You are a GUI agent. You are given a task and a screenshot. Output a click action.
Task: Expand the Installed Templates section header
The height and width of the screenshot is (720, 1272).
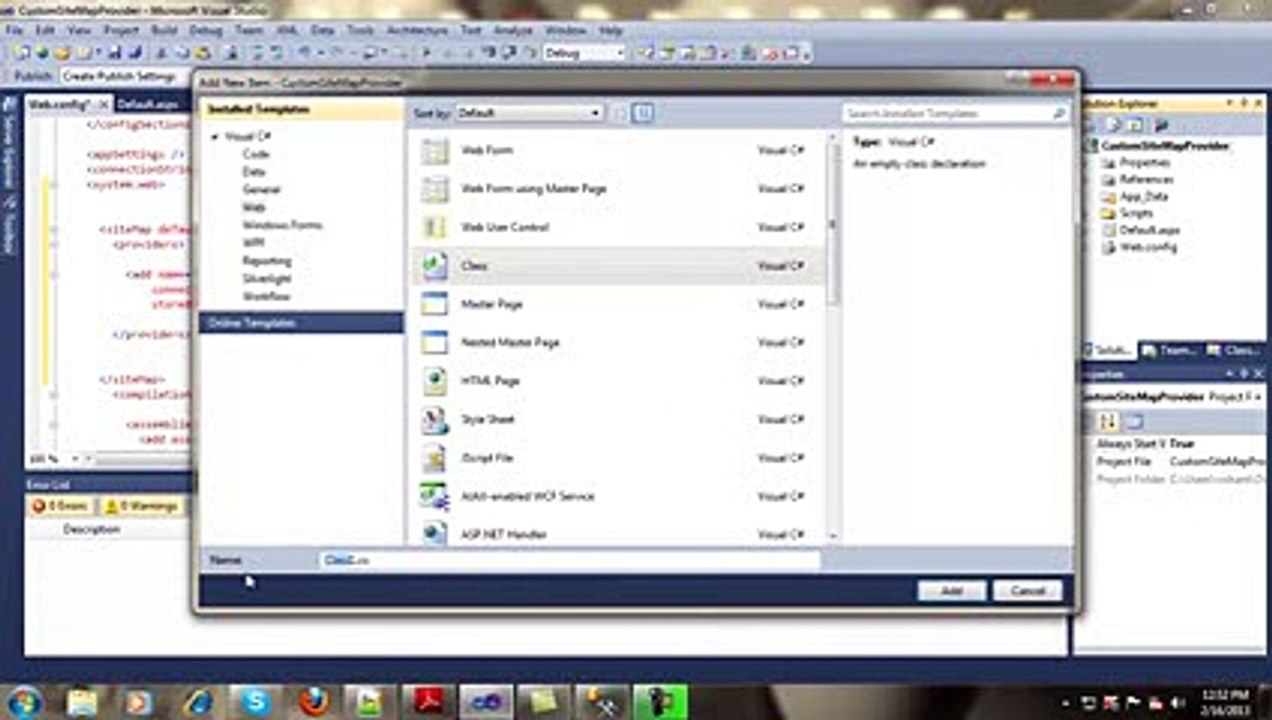301,109
